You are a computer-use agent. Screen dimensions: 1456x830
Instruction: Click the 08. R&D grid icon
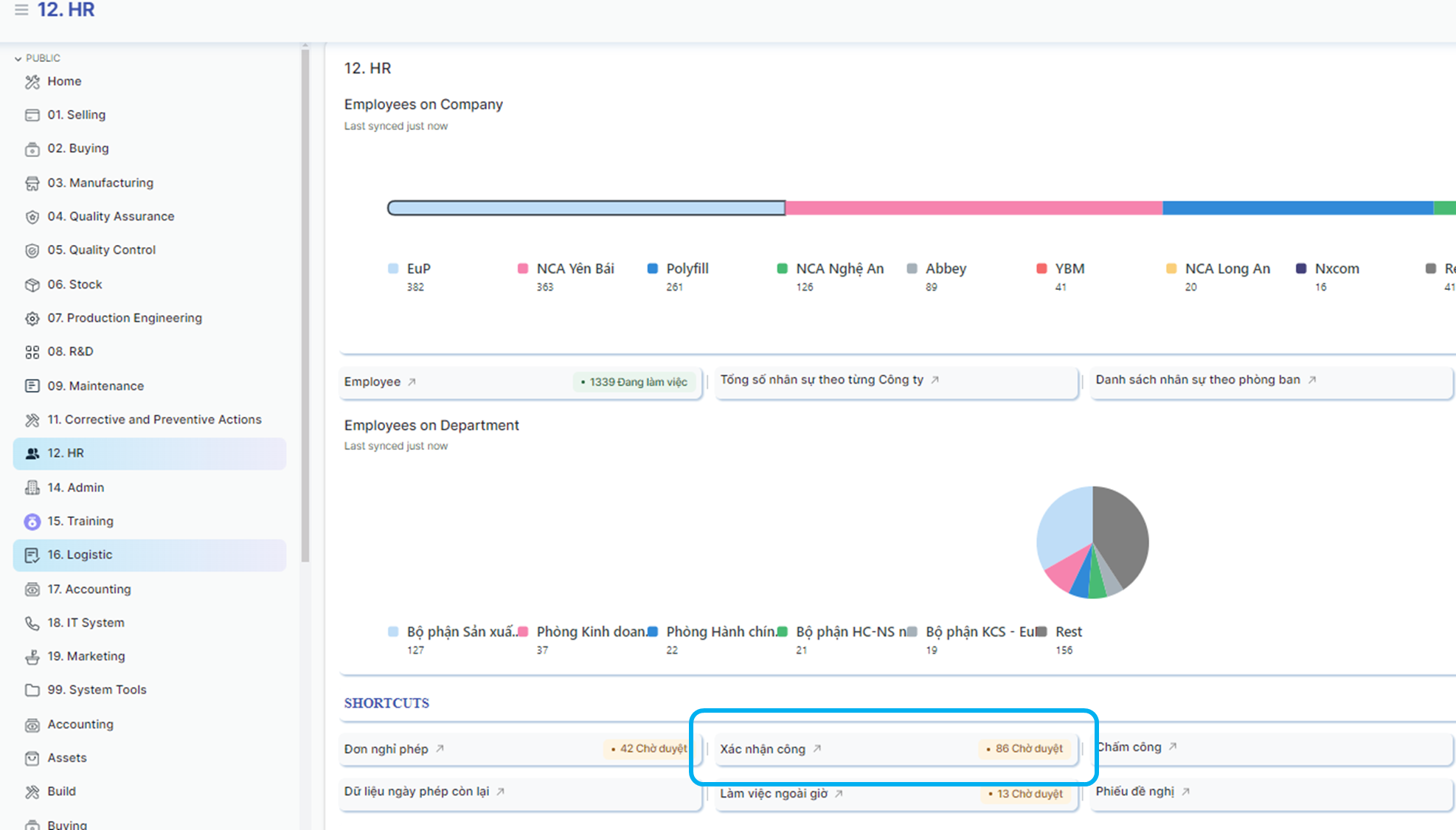point(32,352)
